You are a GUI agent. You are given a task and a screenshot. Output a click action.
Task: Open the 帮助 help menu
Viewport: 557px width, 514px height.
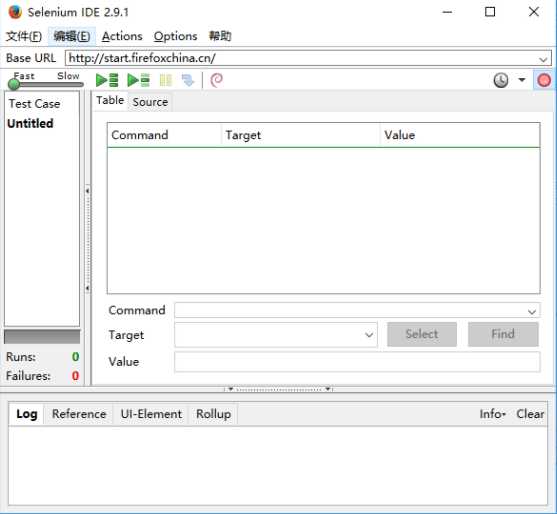(220, 36)
